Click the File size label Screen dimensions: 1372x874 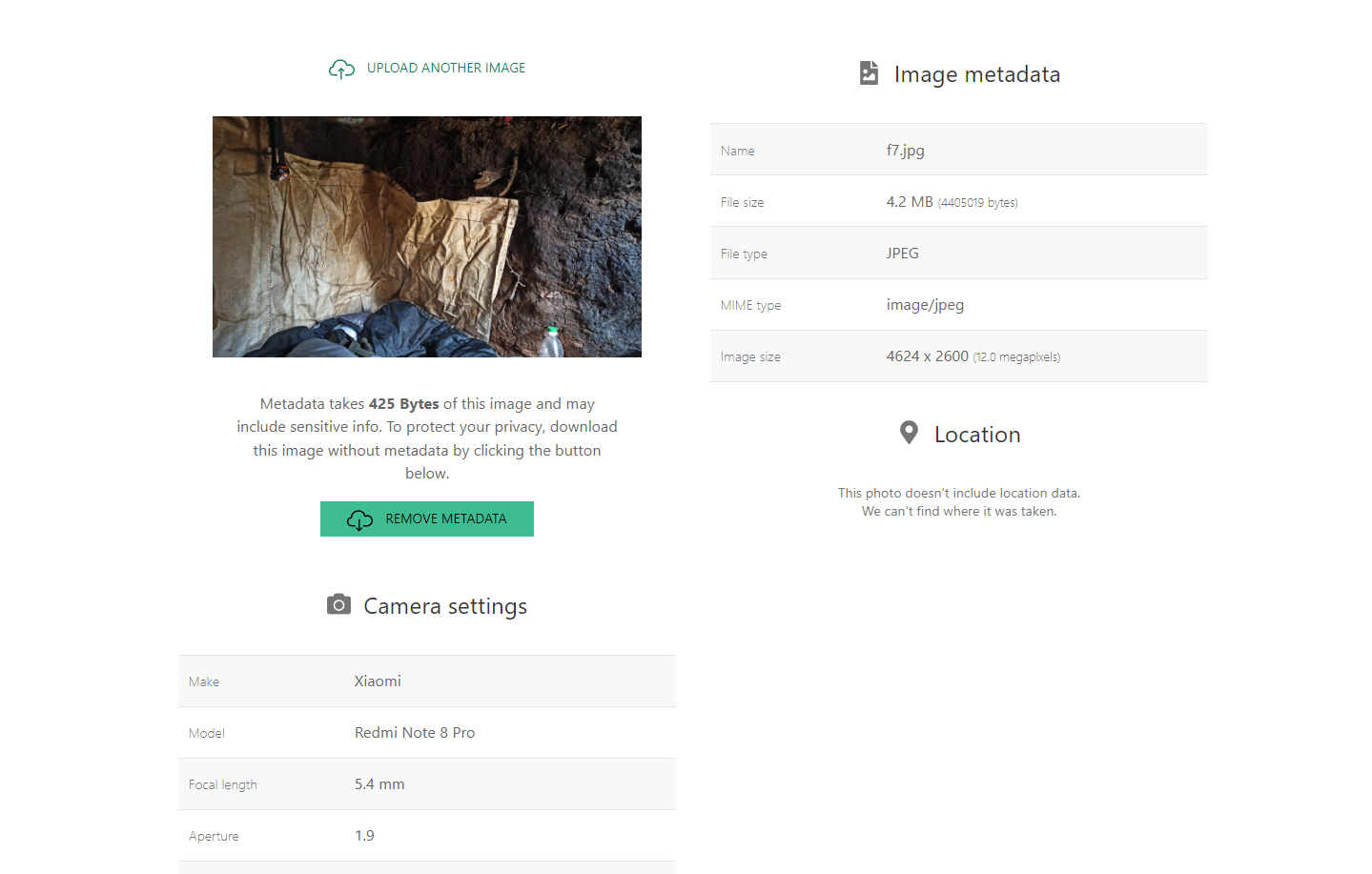[742, 202]
